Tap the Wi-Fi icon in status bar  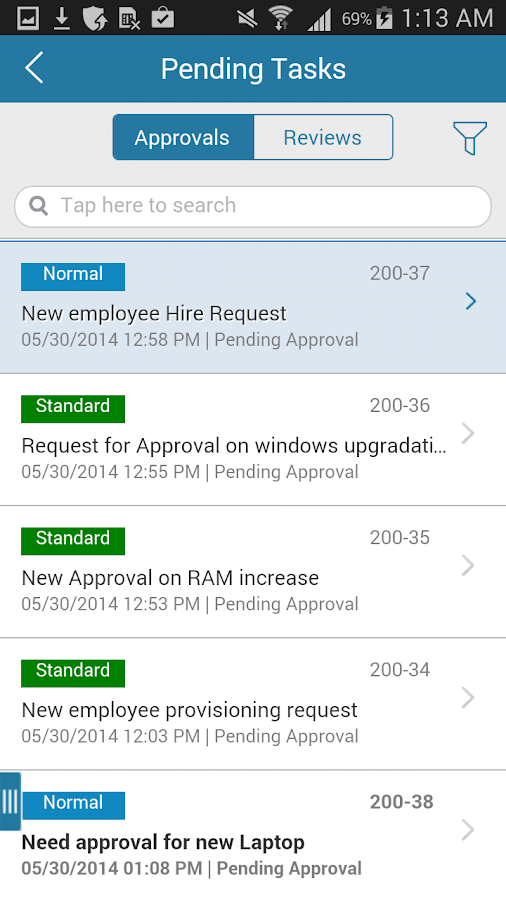point(281,18)
